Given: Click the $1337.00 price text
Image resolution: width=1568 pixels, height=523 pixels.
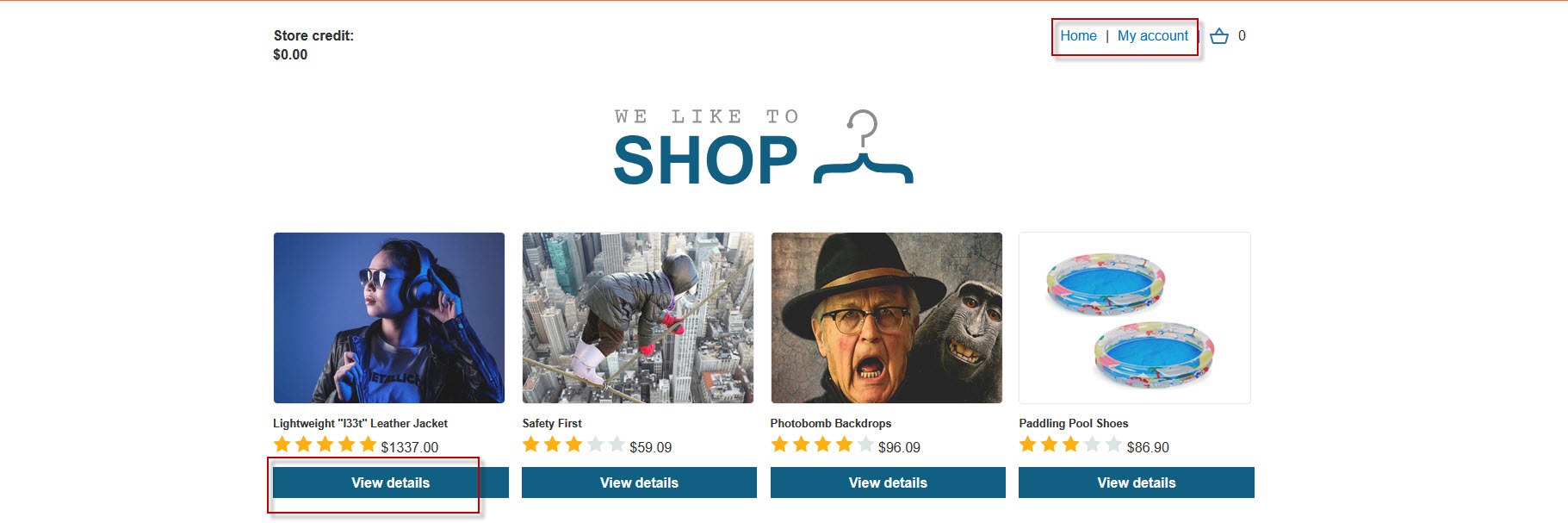Looking at the screenshot, I should (410, 447).
